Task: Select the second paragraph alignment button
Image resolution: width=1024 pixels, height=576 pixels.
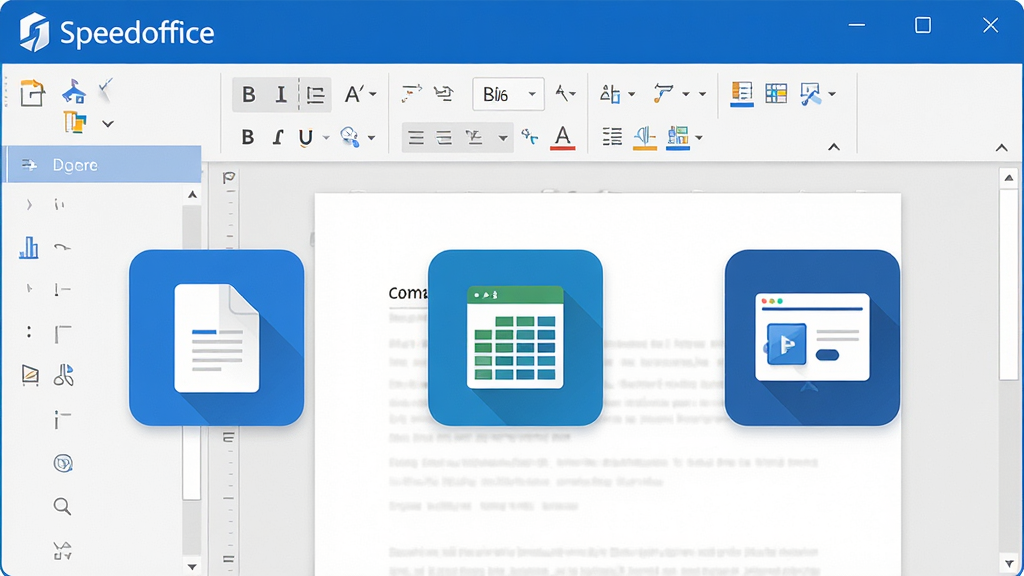Action: point(444,138)
